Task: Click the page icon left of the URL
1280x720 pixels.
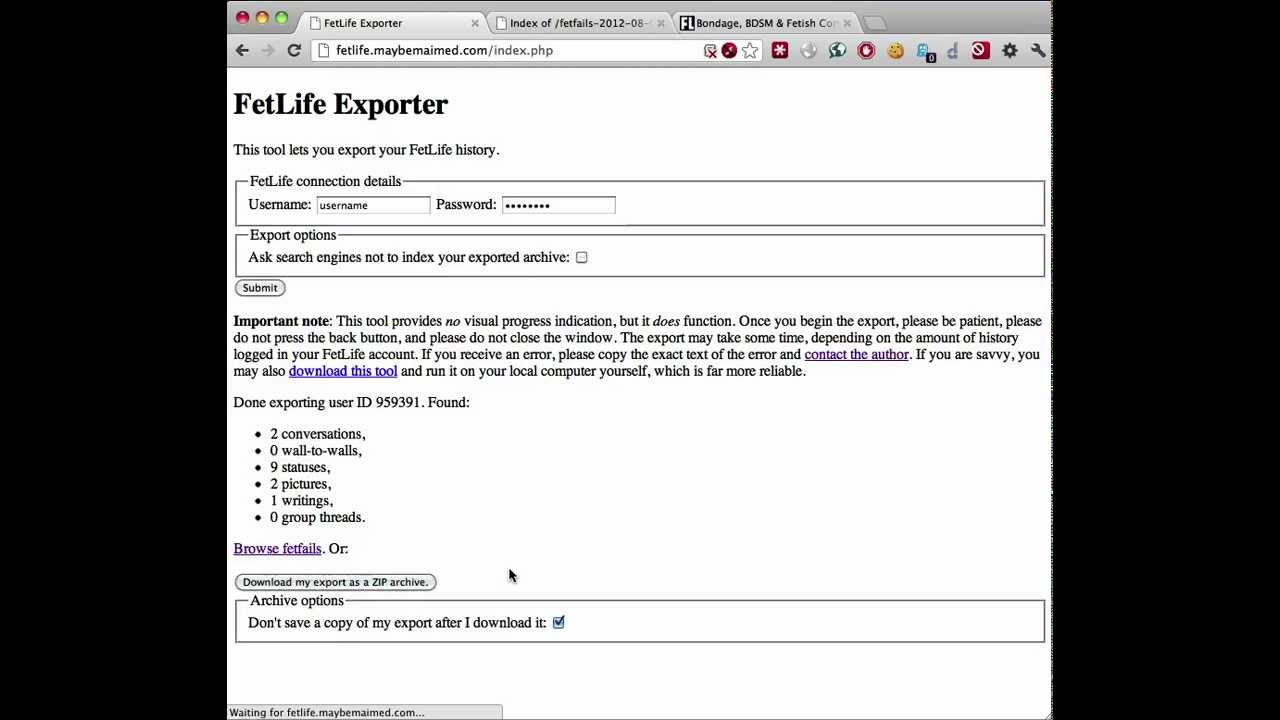Action: click(x=323, y=50)
